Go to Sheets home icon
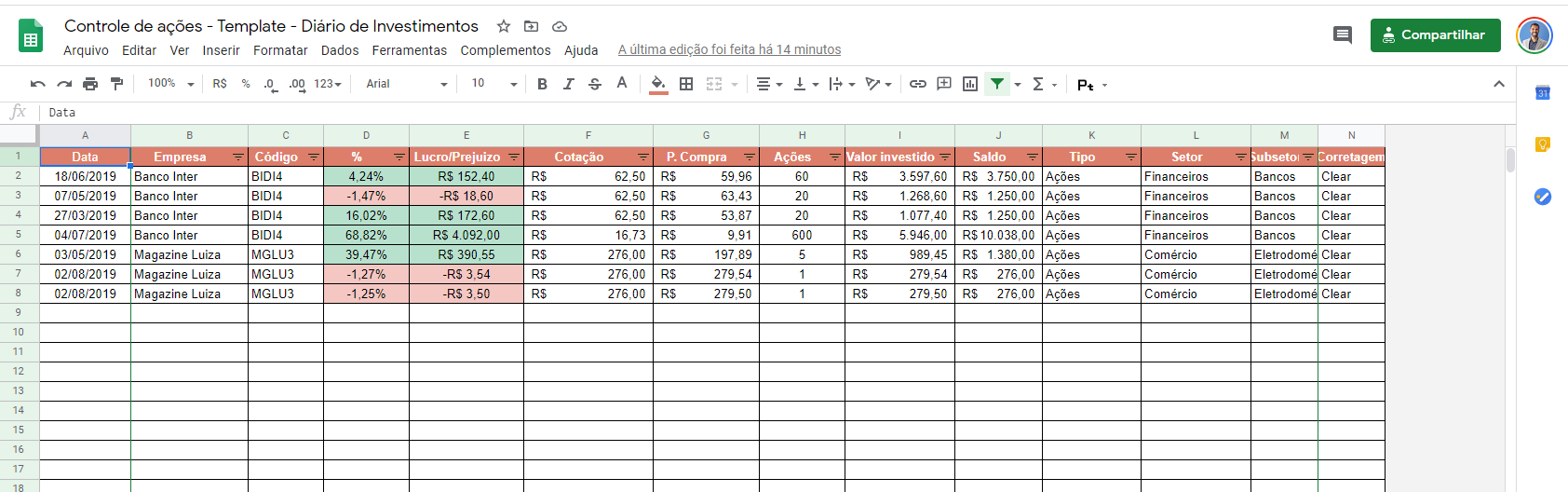 point(31,35)
